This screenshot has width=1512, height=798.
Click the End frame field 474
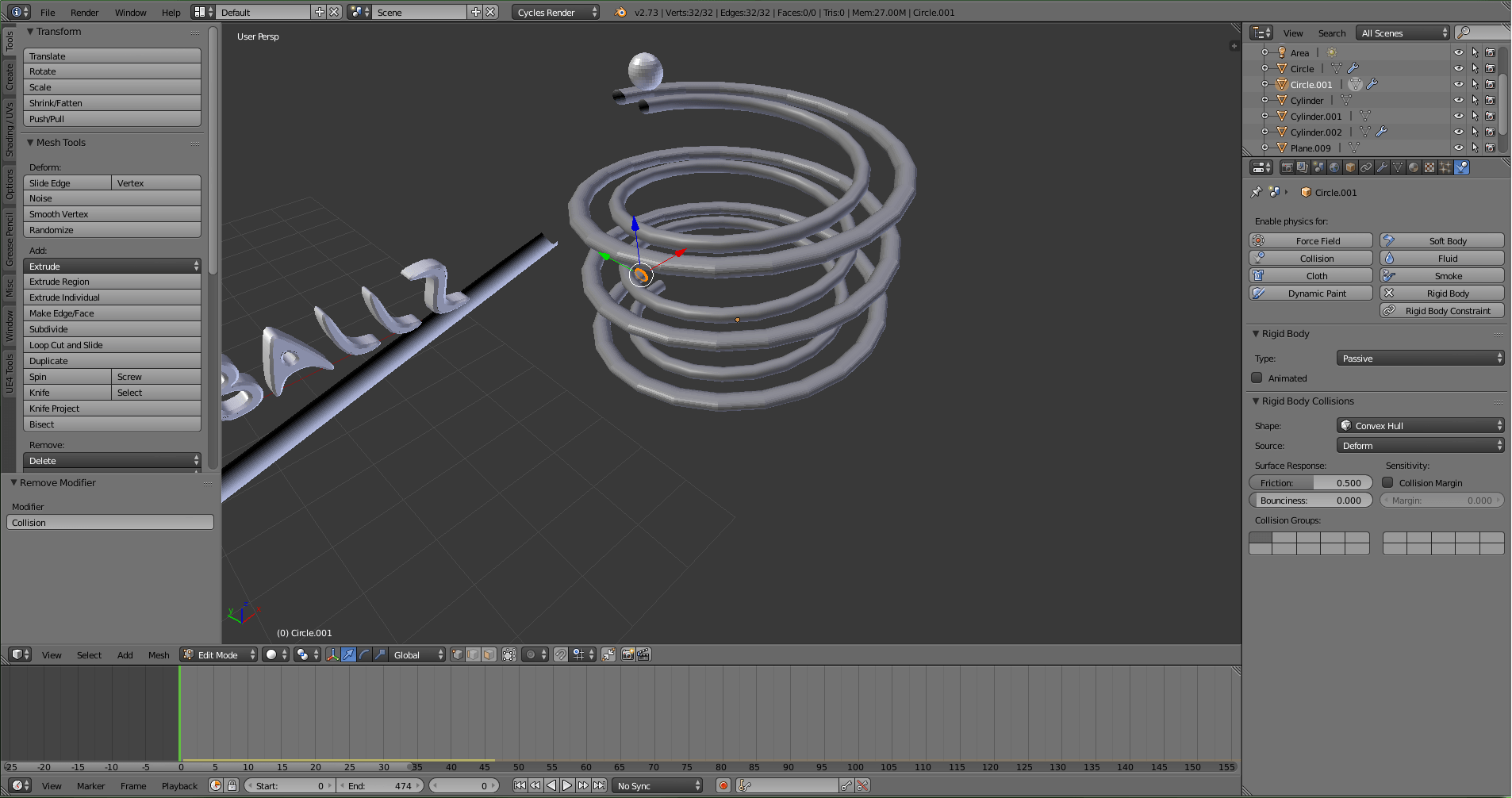click(381, 785)
